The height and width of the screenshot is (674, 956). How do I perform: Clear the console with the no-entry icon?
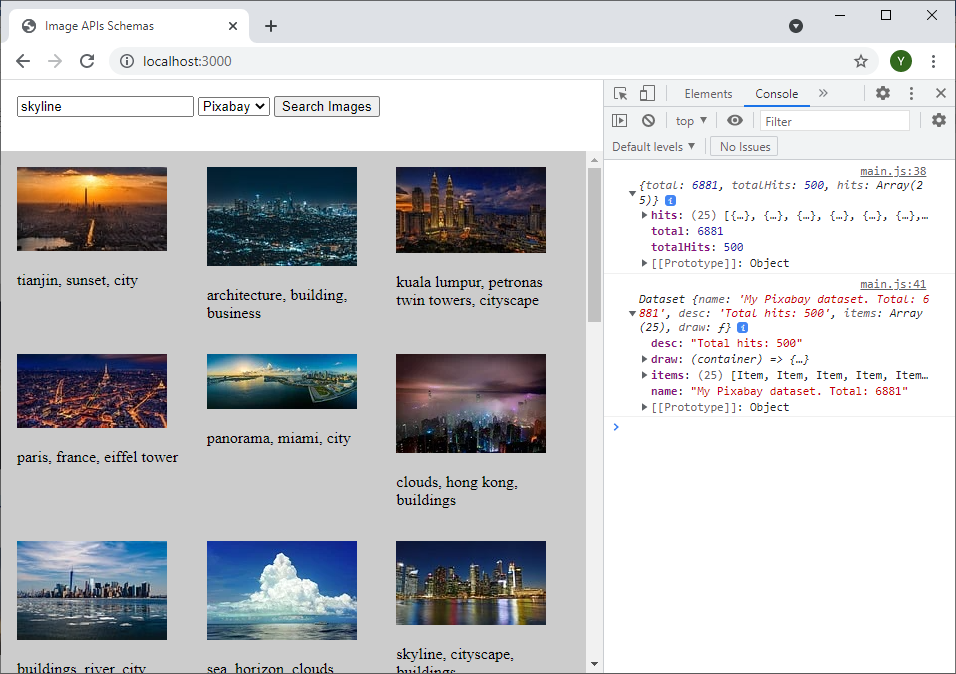[x=649, y=119]
